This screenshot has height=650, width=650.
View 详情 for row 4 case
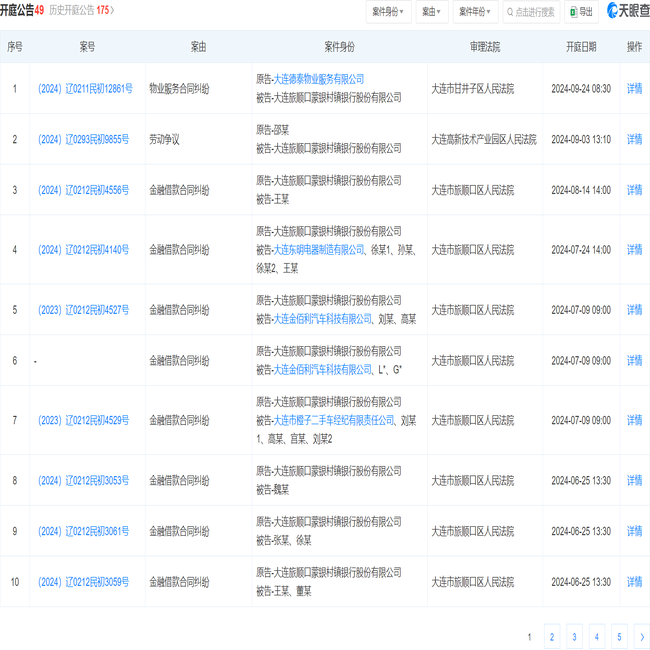coord(634,250)
